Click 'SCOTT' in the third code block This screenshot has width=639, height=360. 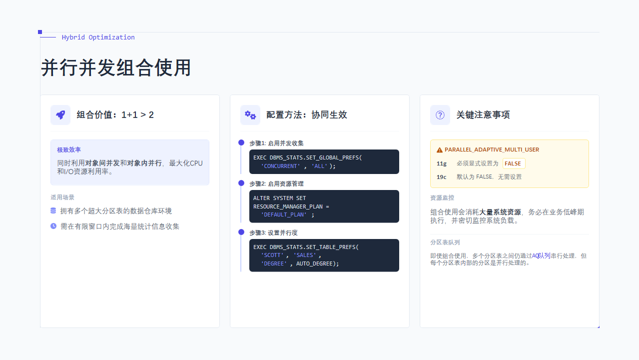pos(273,255)
